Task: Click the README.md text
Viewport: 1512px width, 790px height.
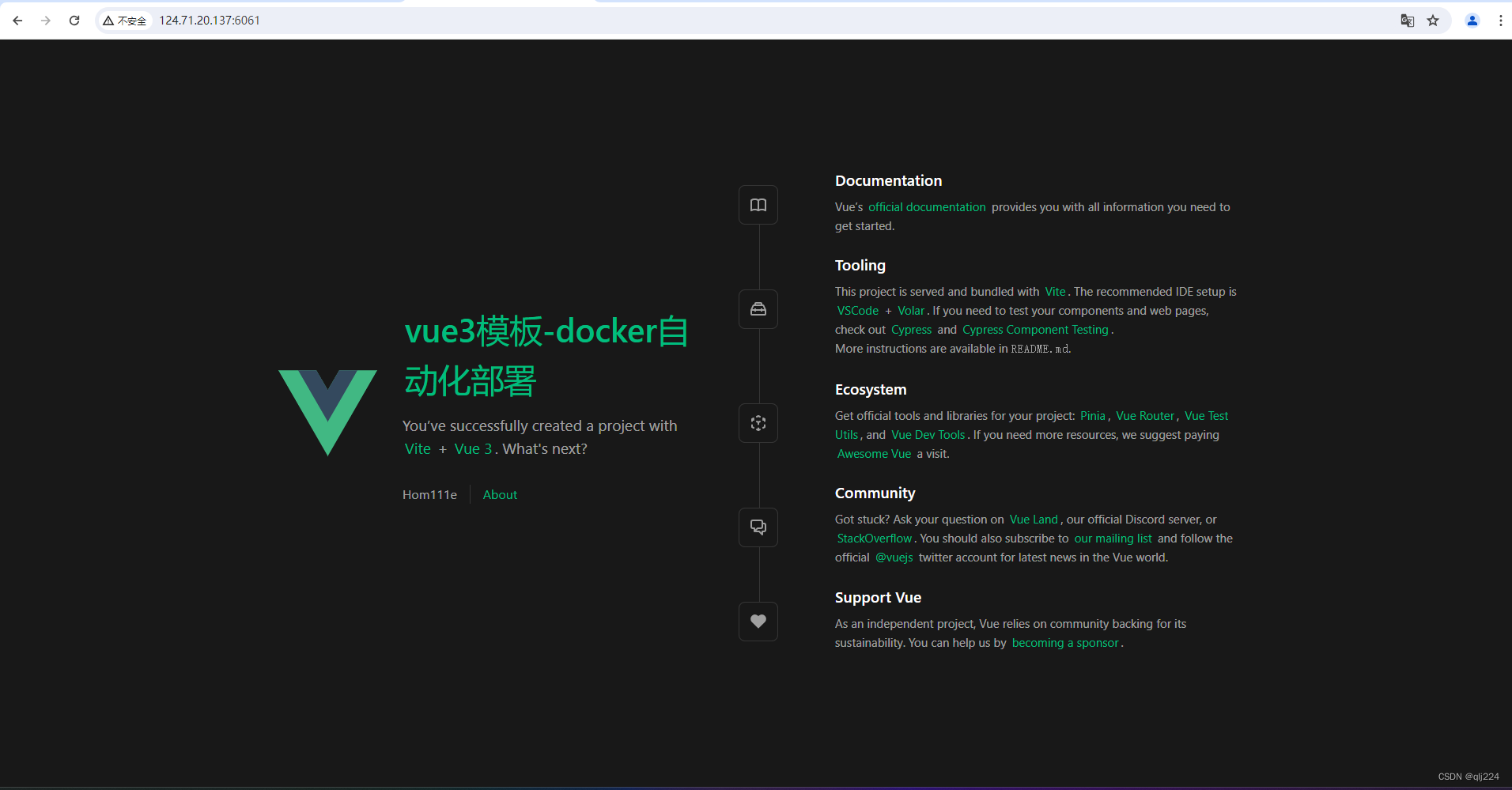Action: coord(1040,349)
